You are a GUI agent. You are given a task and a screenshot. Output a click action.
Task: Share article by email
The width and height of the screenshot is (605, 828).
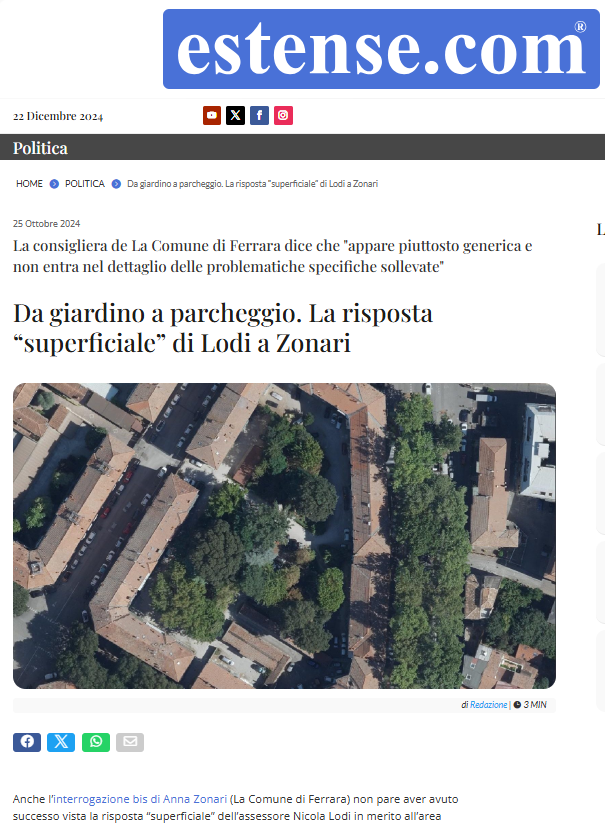[130, 742]
